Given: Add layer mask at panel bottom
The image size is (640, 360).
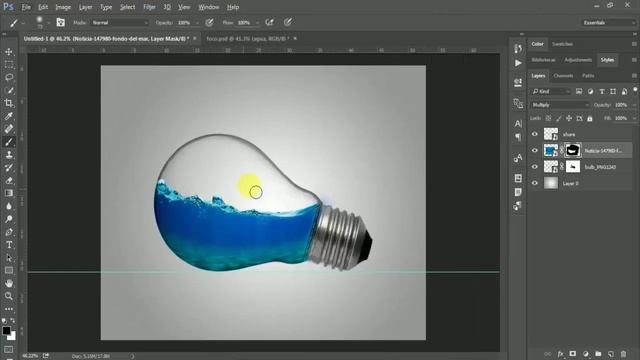Looking at the screenshot, I should coord(573,354).
